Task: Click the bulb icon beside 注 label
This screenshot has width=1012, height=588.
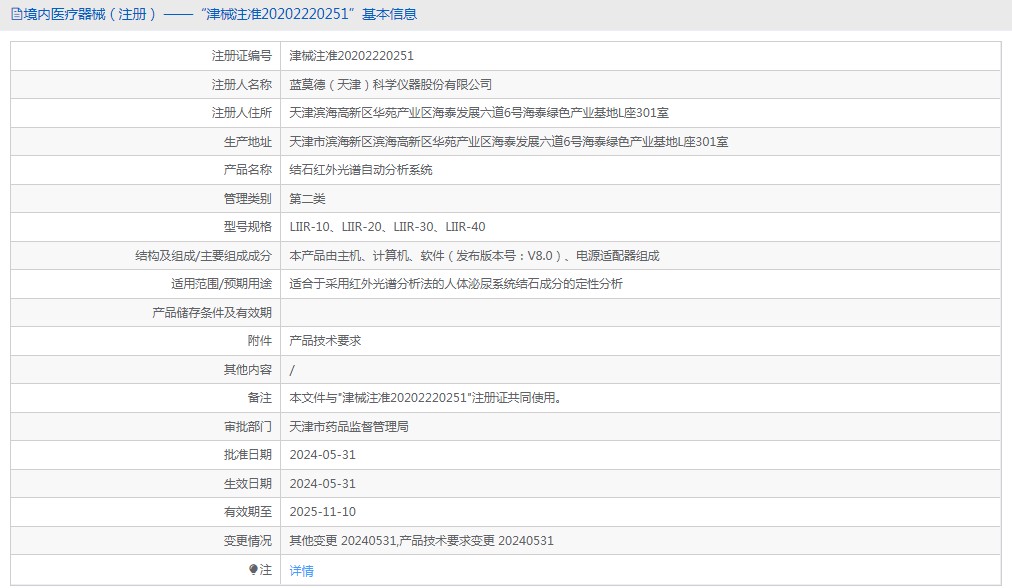Action: click(254, 569)
